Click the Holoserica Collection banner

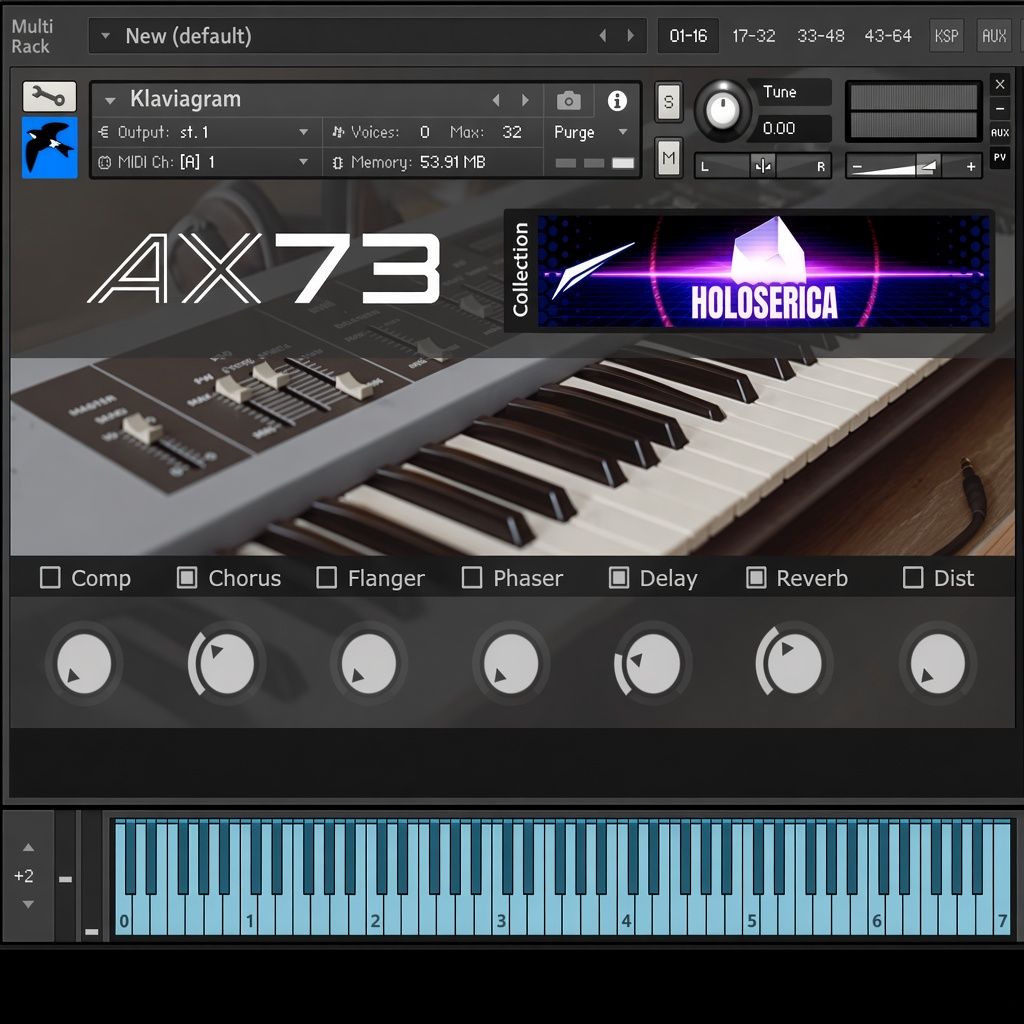pyautogui.click(x=749, y=270)
